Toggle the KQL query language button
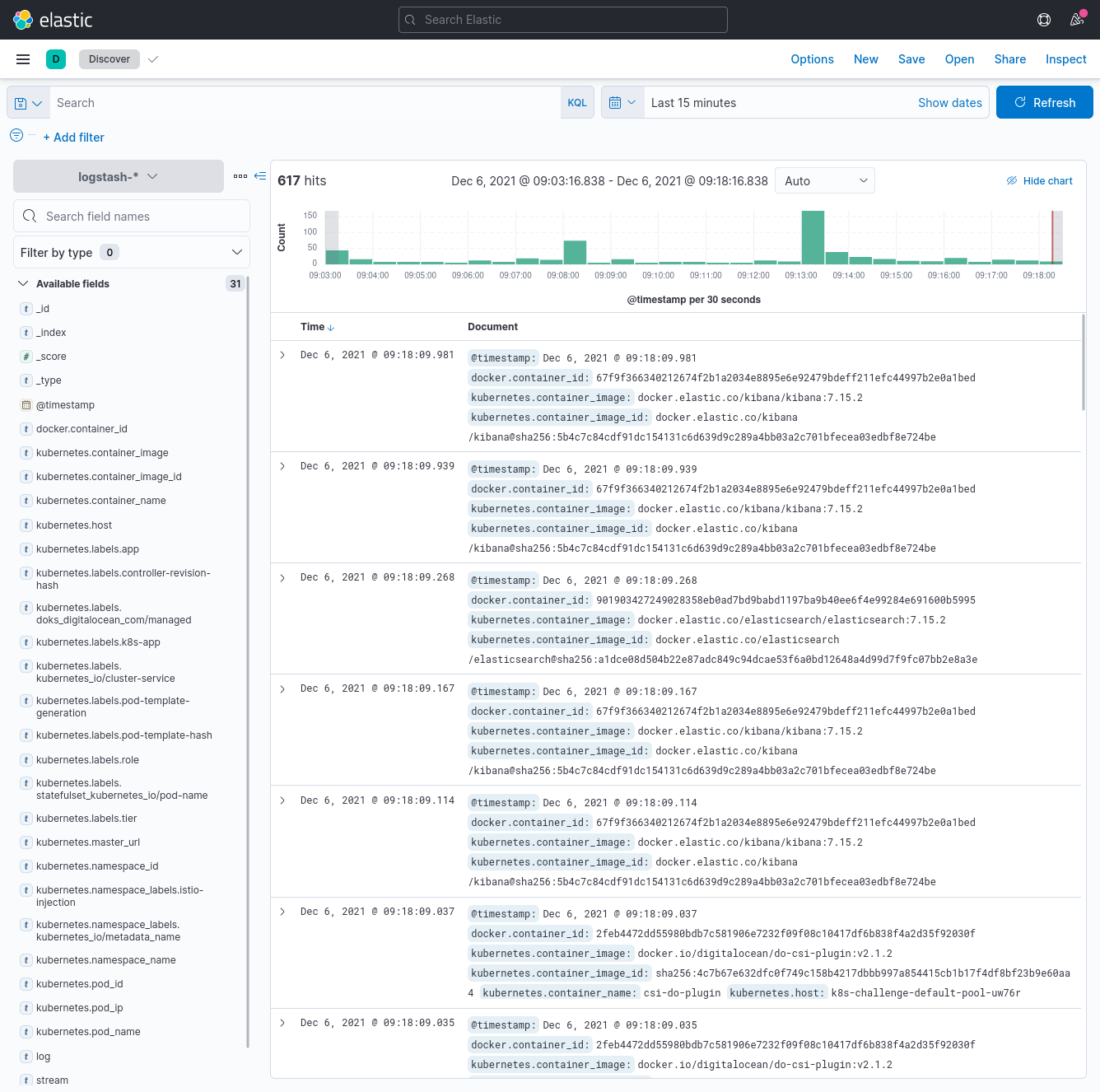 coord(577,102)
